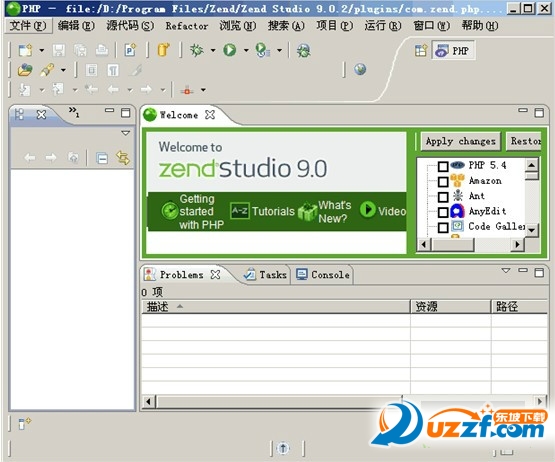Viewport: 555px width, 462px height.
Task: Click the New file toolbar icon
Action: pyautogui.click(x=25, y=50)
